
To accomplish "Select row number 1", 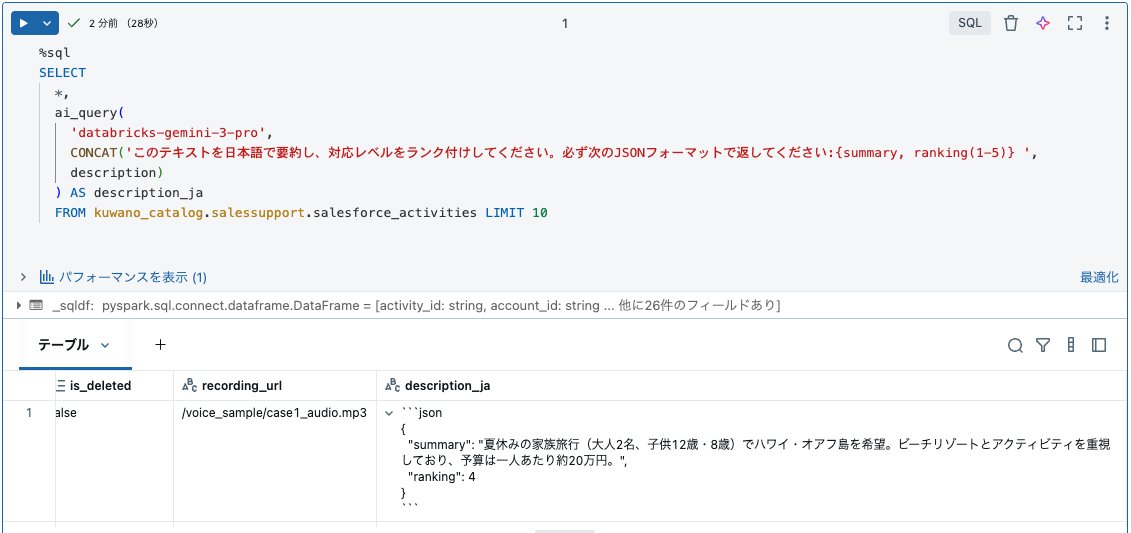I will pos(29,413).
